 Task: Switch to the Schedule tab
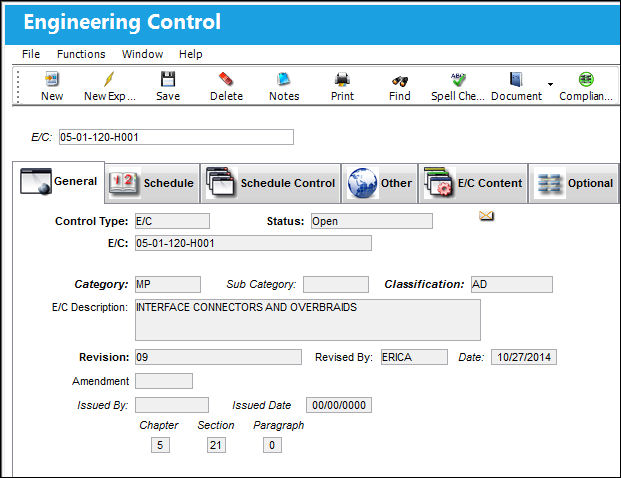[x=152, y=183]
